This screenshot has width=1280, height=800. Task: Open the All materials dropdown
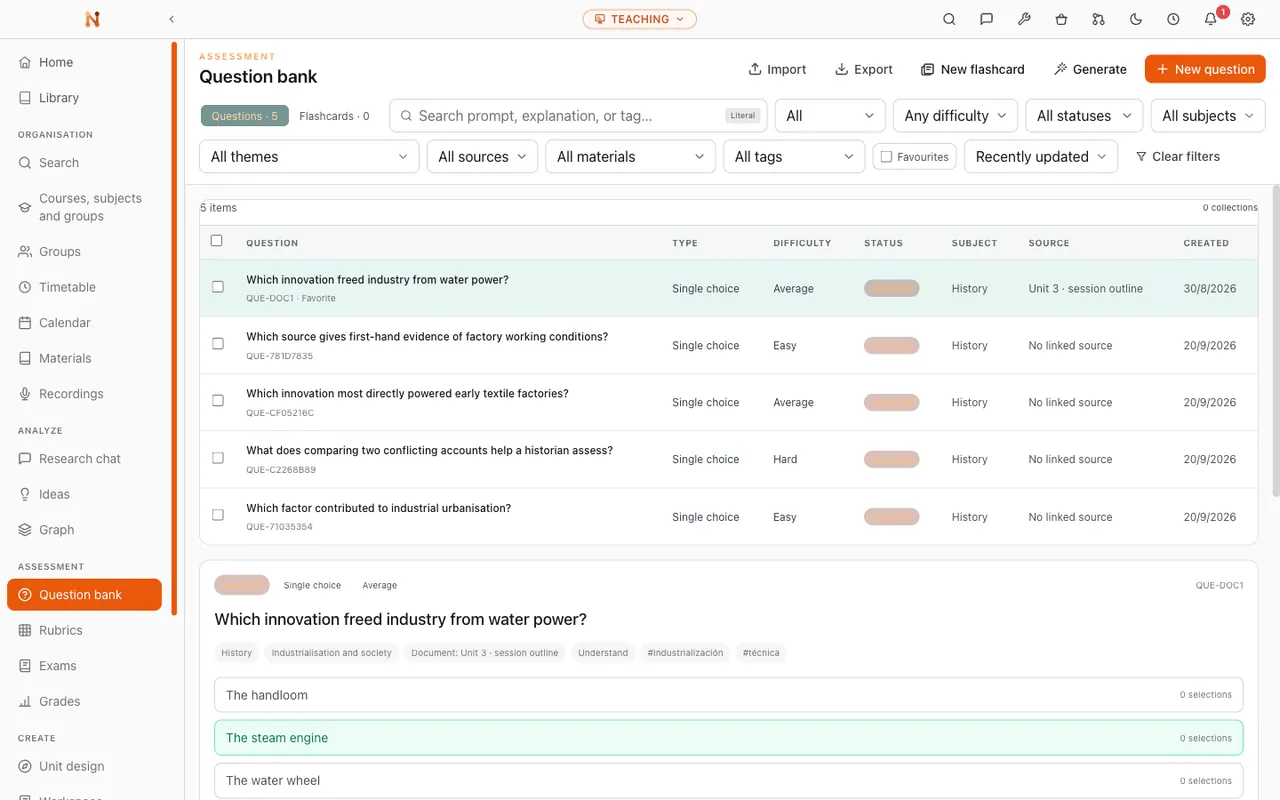(x=630, y=157)
